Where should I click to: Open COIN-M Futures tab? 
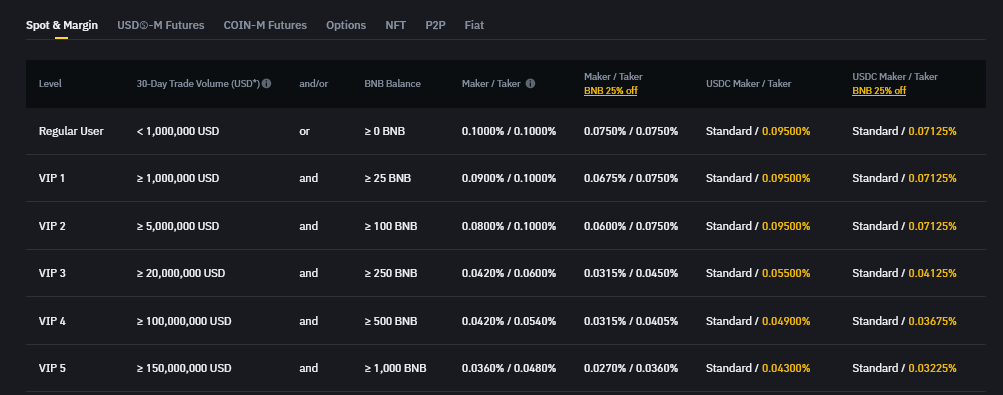[265, 26]
